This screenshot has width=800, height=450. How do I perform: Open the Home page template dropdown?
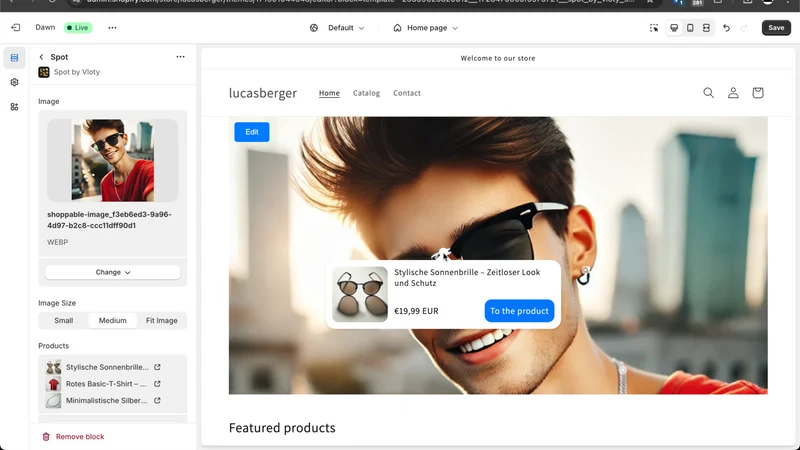(432, 28)
